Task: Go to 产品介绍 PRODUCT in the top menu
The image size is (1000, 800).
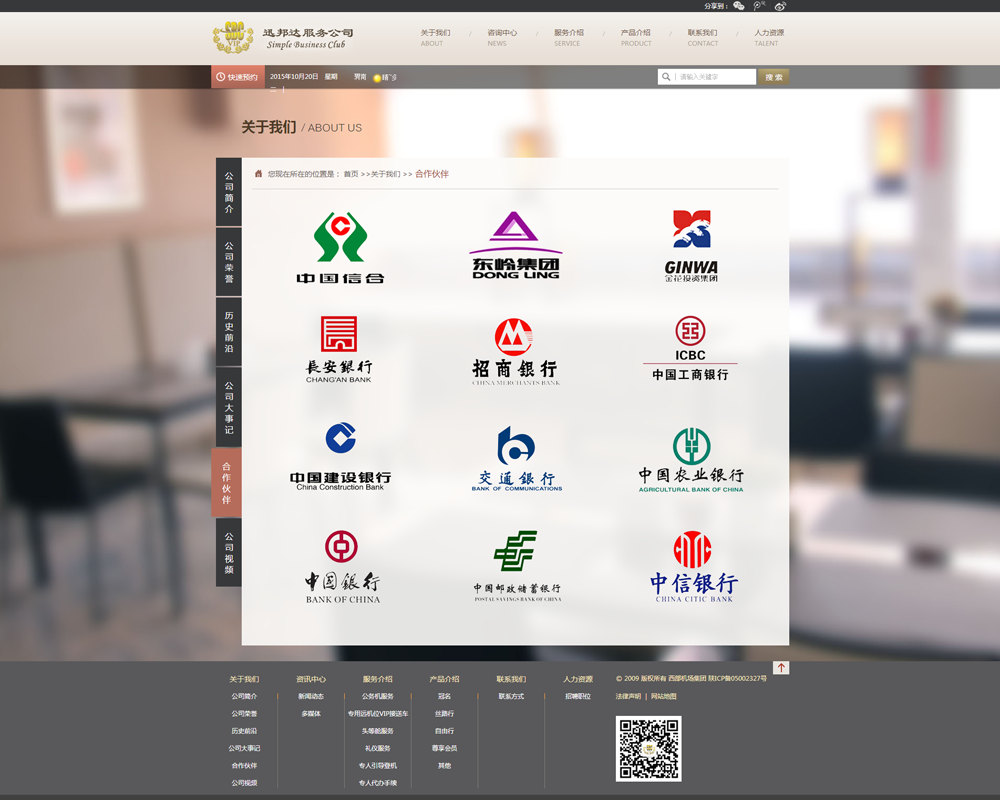Action: (x=635, y=37)
